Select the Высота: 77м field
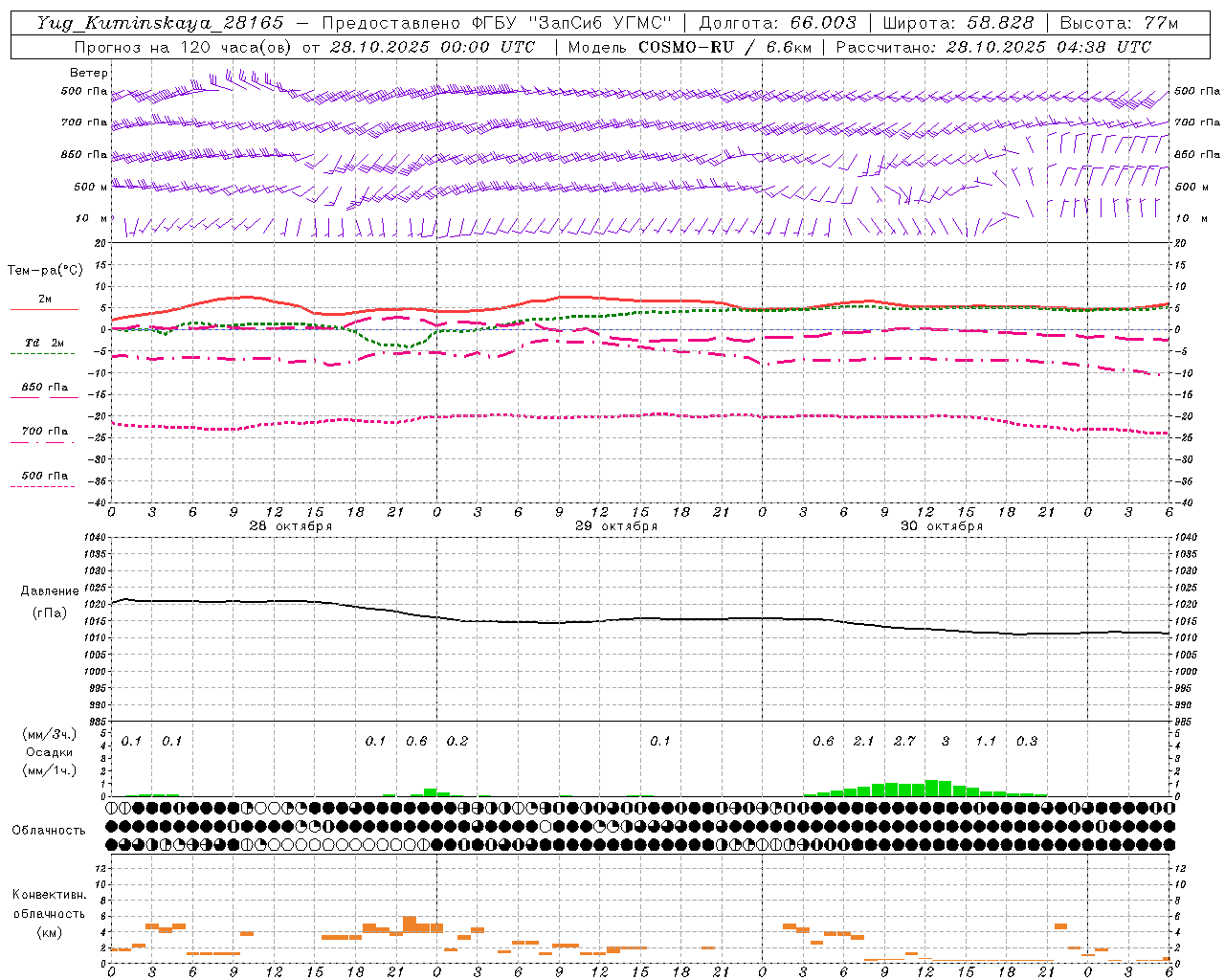Image resolution: width=1225 pixels, height=980 pixels. tap(1119, 23)
